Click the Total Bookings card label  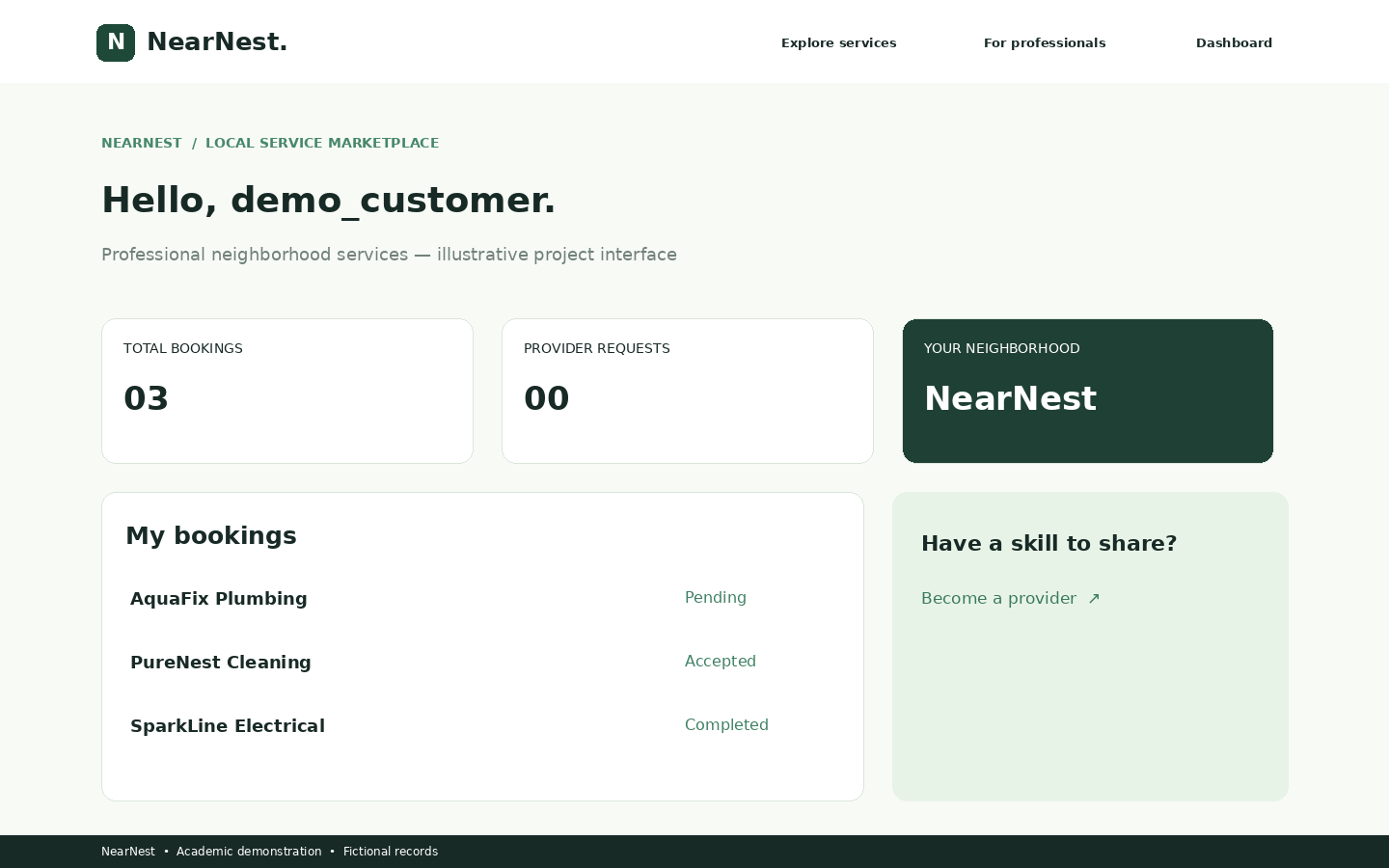183,348
